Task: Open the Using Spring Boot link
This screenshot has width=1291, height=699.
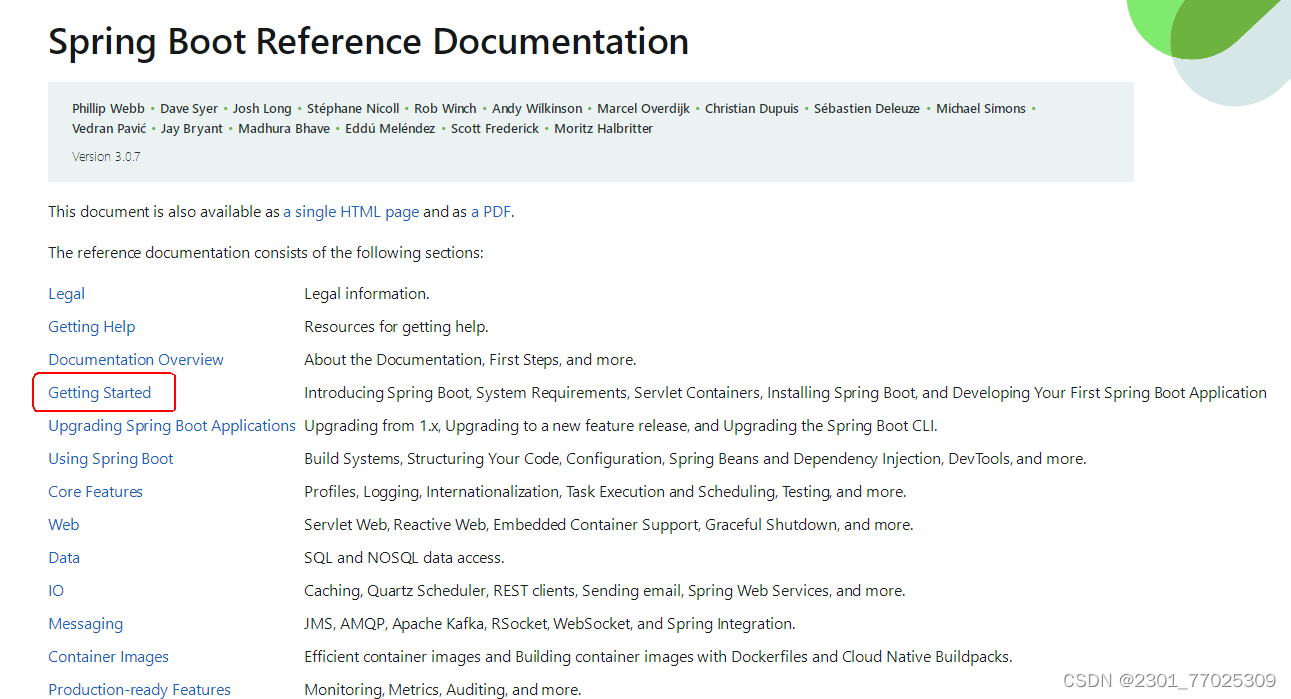Action: pyautogui.click(x=111, y=459)
